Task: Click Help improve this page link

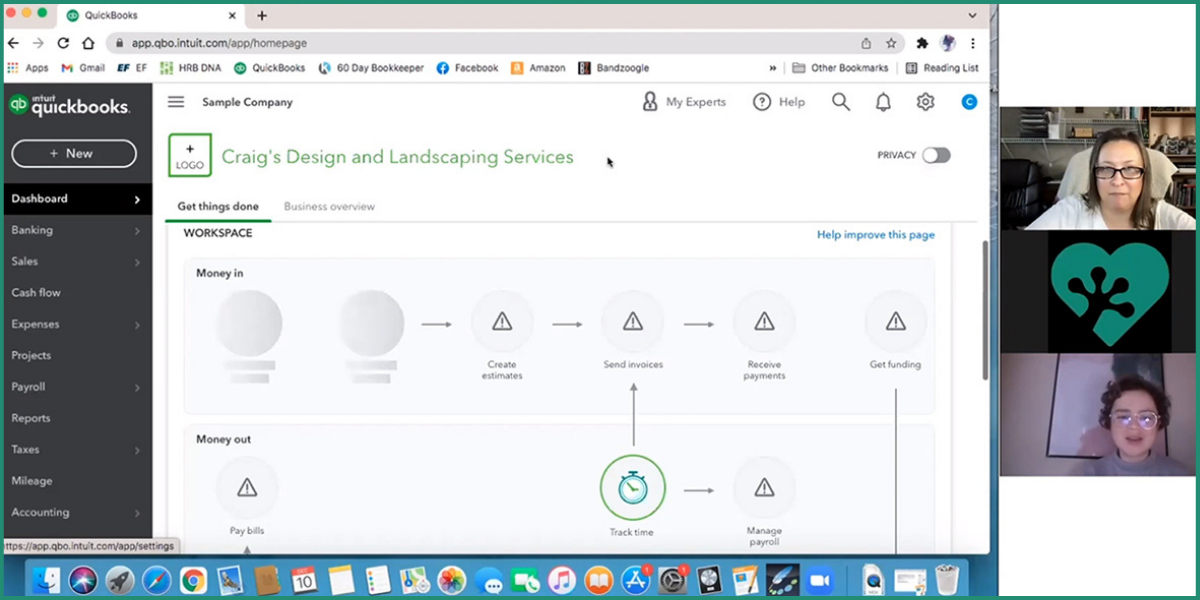Action: (x=876, y=235)
